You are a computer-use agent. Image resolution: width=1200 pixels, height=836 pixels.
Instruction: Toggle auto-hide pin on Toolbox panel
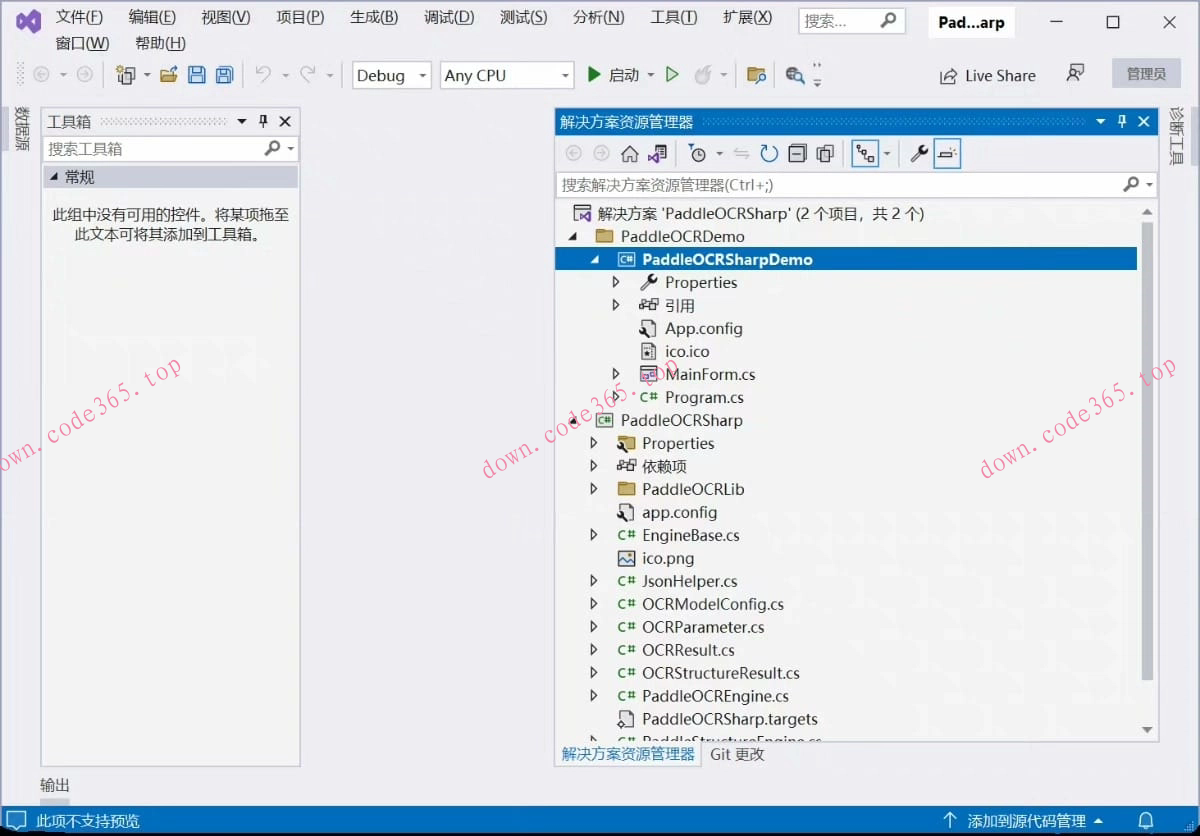264,121
